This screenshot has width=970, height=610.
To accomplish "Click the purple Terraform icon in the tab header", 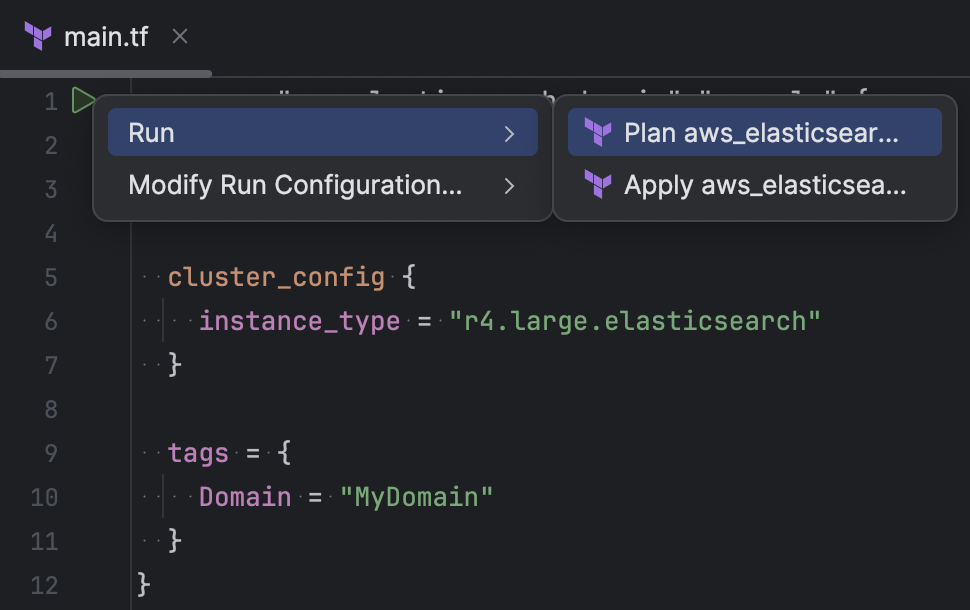I will 36,37.
